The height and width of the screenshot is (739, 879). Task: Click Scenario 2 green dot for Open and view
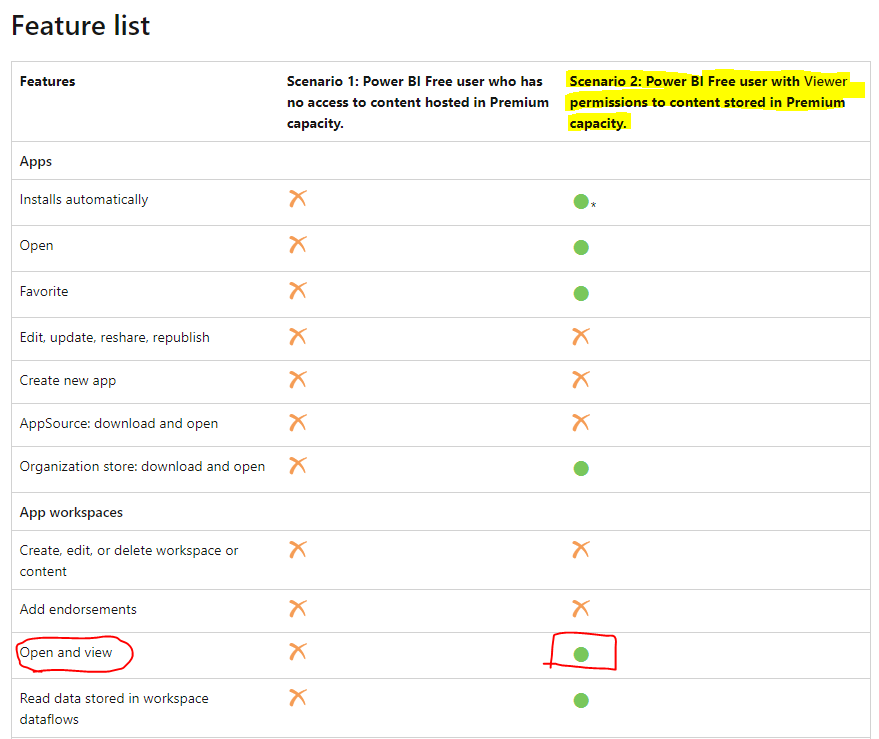click(581, 654)
